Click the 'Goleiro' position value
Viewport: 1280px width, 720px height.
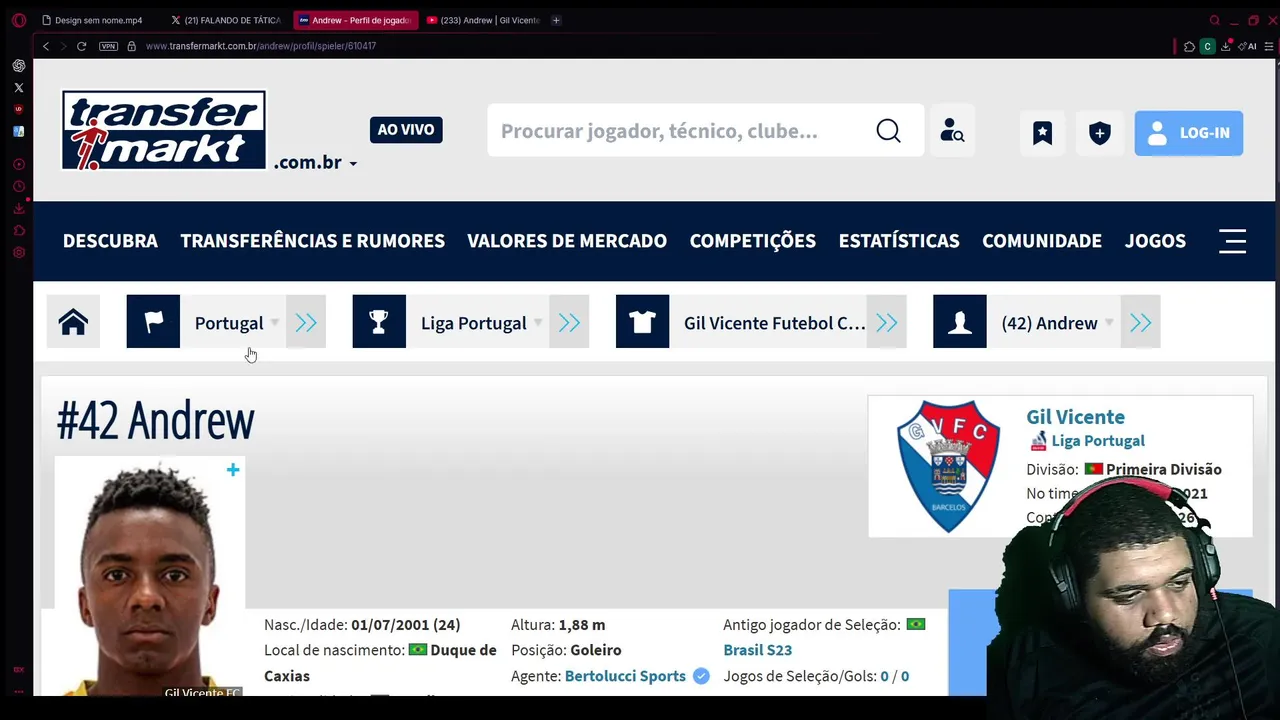pyautogui.click(x=596, y=650)
